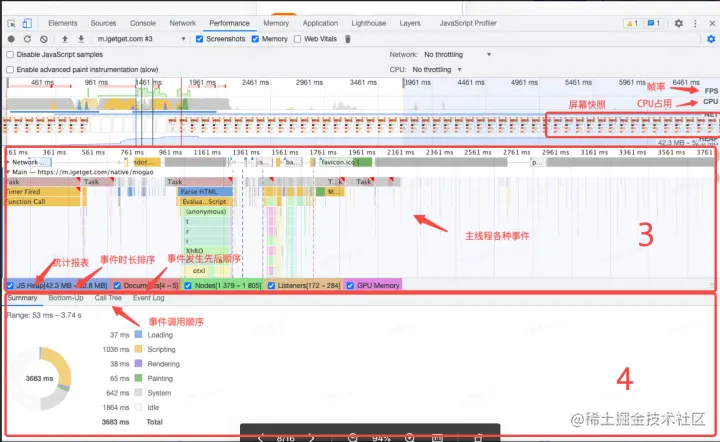
Task: Click the Rendering color swatch
Action: click(138, 364)
